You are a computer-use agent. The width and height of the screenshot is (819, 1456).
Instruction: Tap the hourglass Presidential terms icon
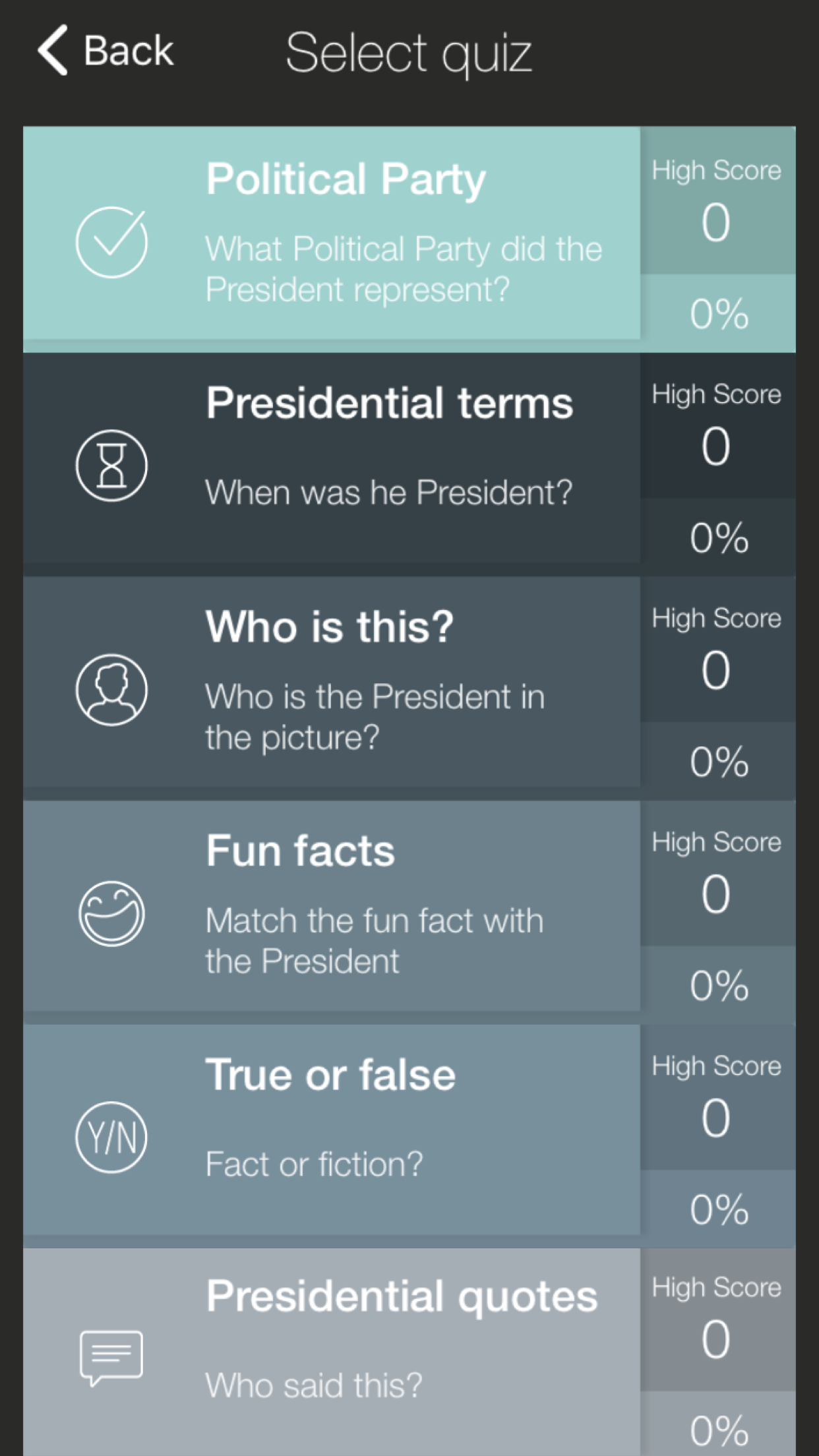coord(111,466)
